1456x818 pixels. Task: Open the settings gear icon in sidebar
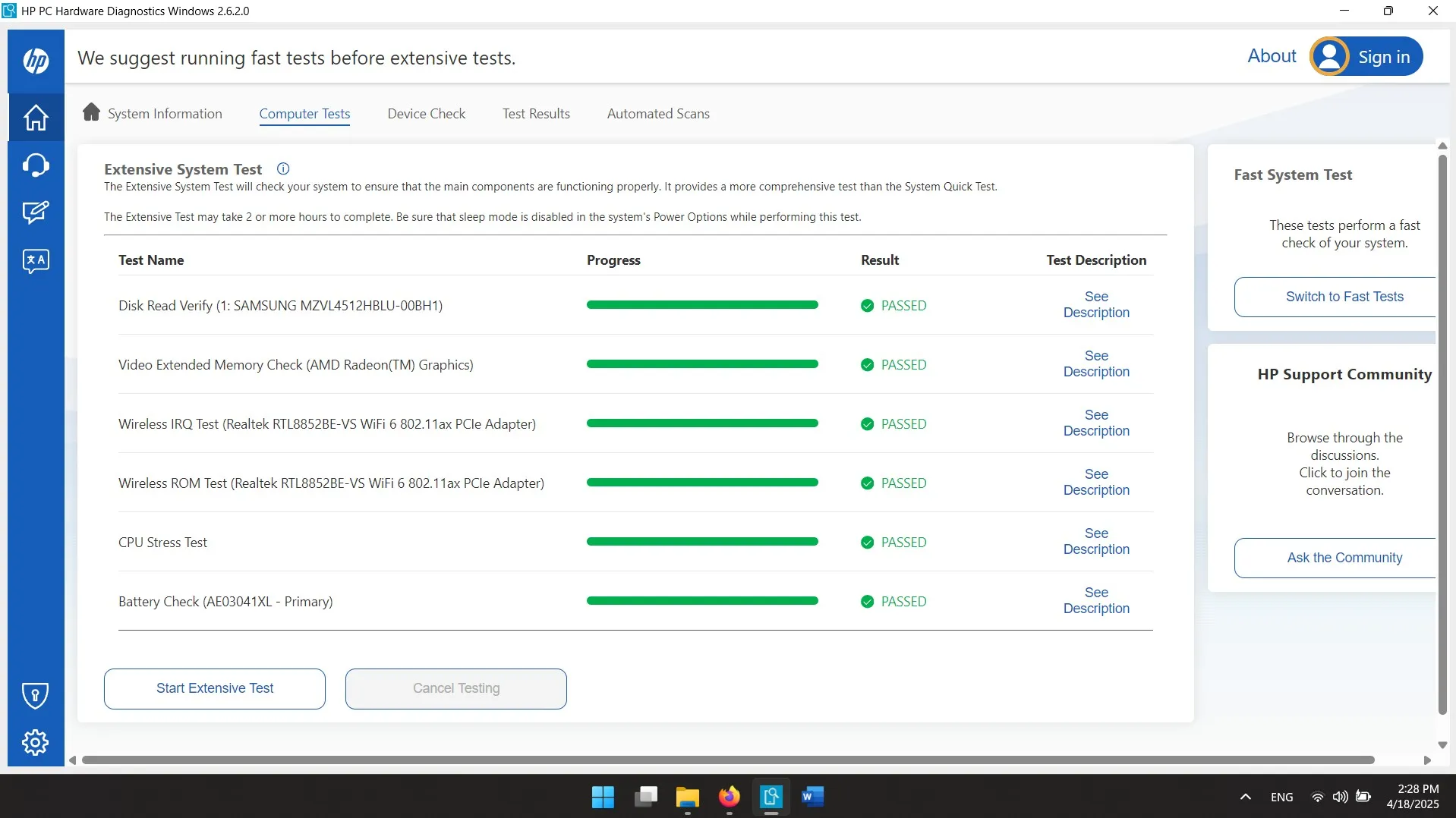point(36,742)
